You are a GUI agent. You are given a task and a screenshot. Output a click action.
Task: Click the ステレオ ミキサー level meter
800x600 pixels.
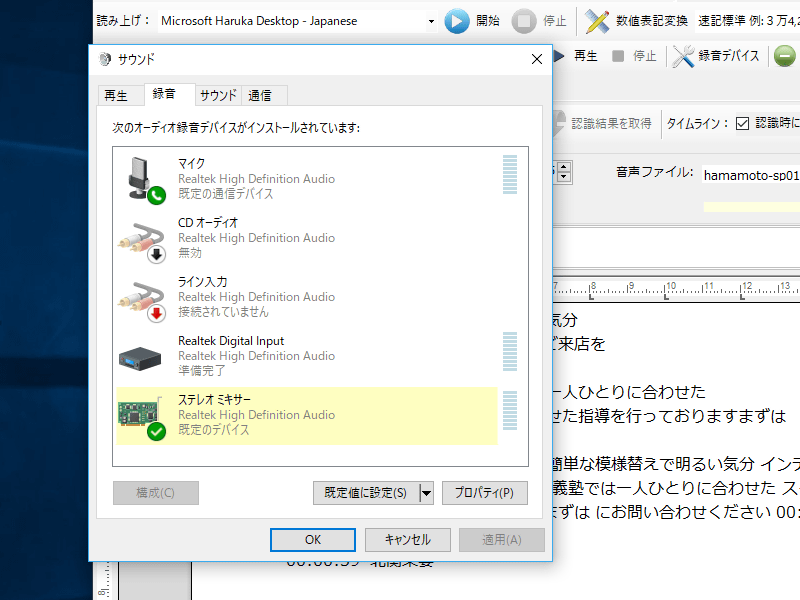[510, 411]
